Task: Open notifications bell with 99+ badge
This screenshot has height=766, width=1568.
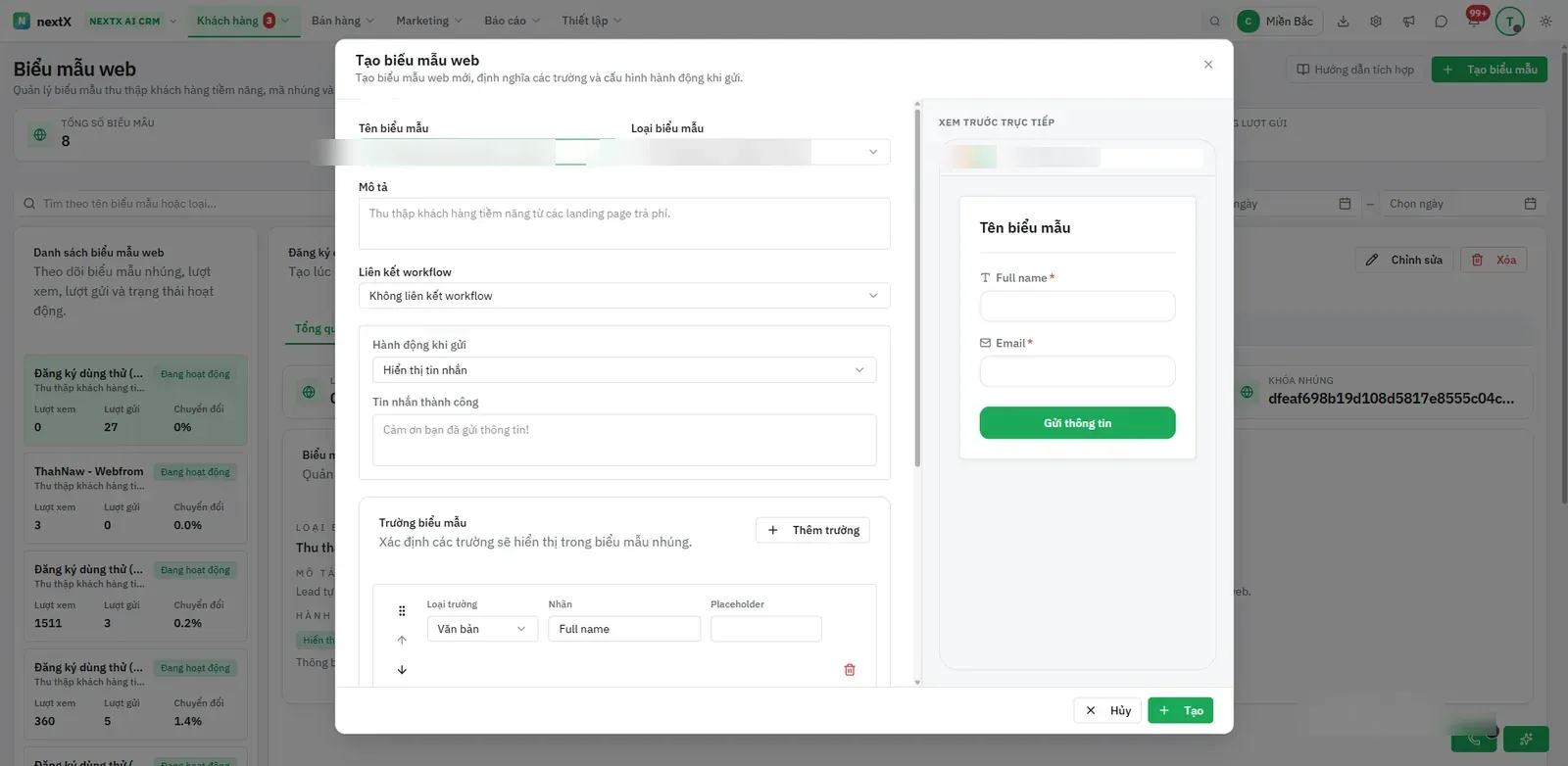Action: tap(1474, 20)
